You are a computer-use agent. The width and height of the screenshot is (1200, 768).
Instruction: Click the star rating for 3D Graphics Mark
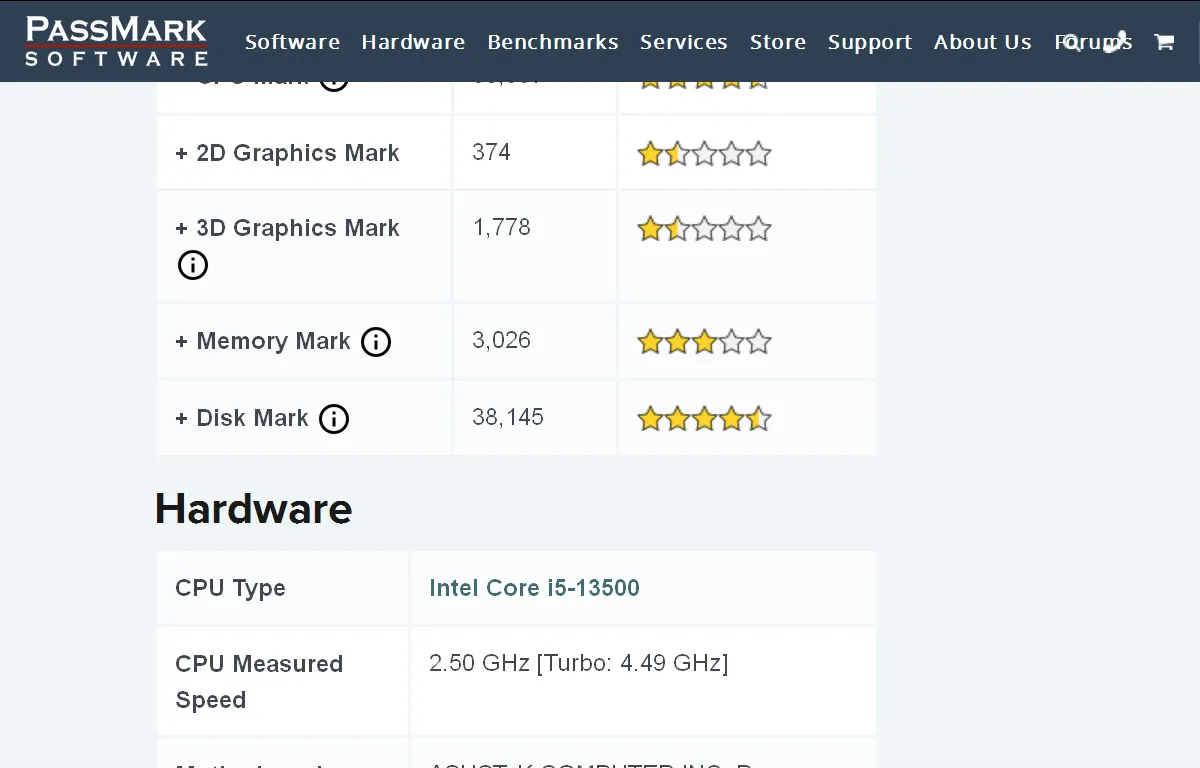click(x=705, y=229)
